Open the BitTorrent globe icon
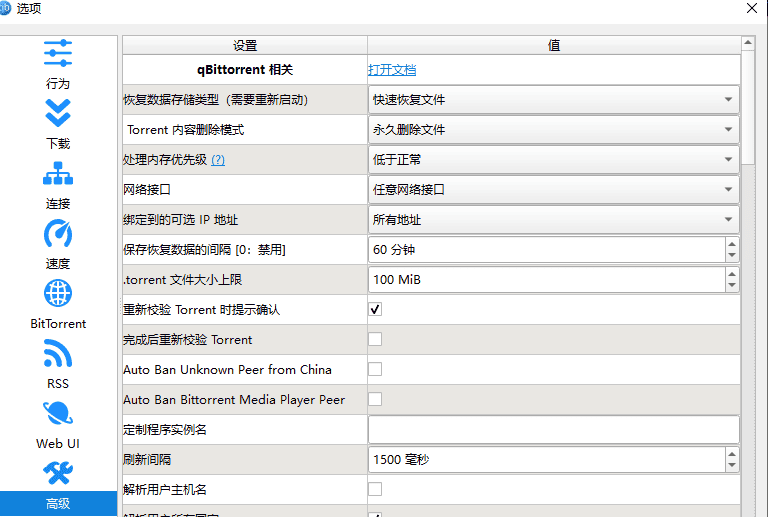 [x=58, y=294]
